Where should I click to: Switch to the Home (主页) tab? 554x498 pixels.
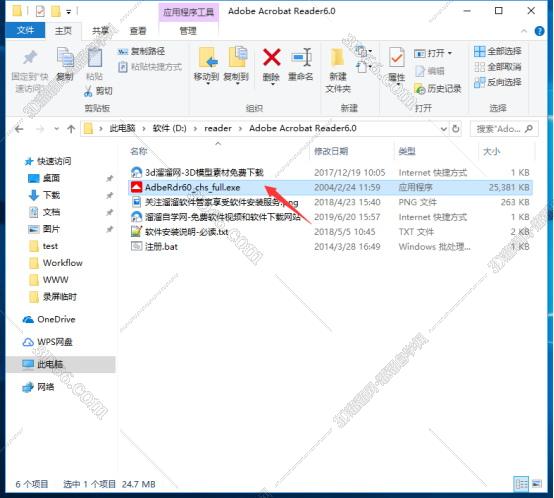pos(64,31)
